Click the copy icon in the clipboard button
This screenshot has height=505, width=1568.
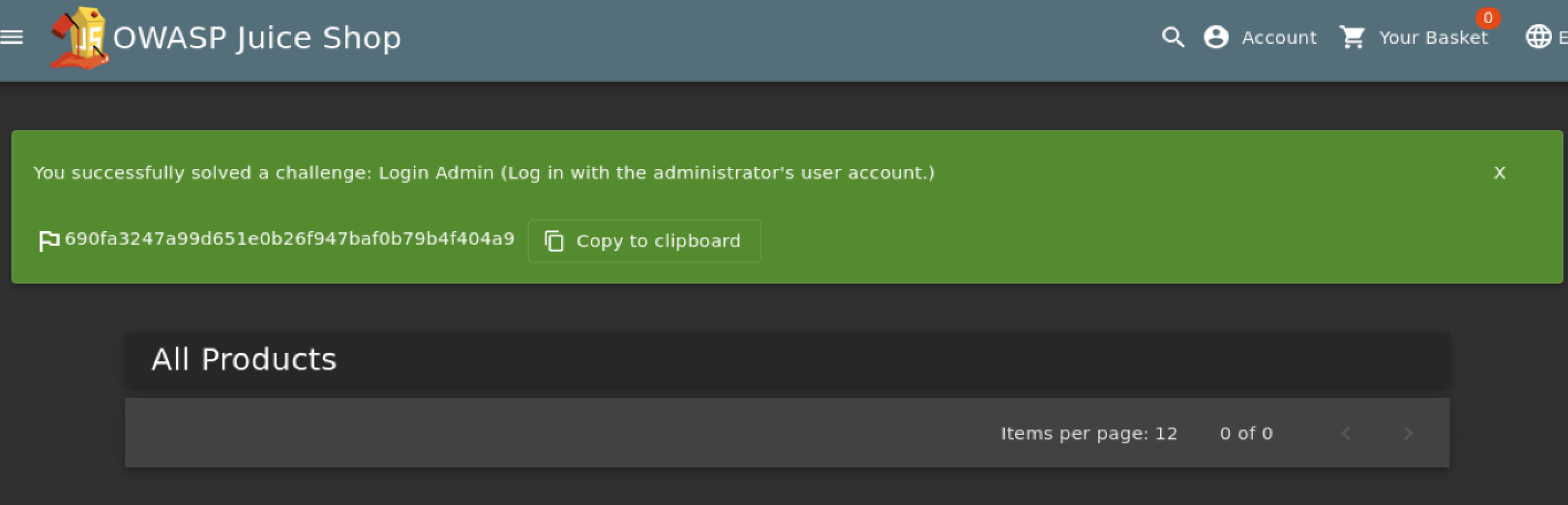click(x=554, y=241)
